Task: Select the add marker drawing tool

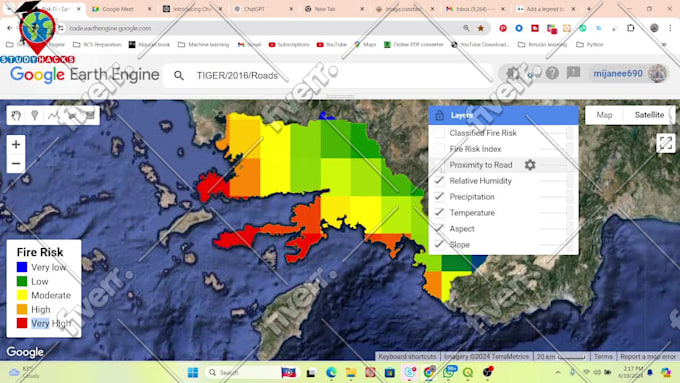Action: [35, 115]
